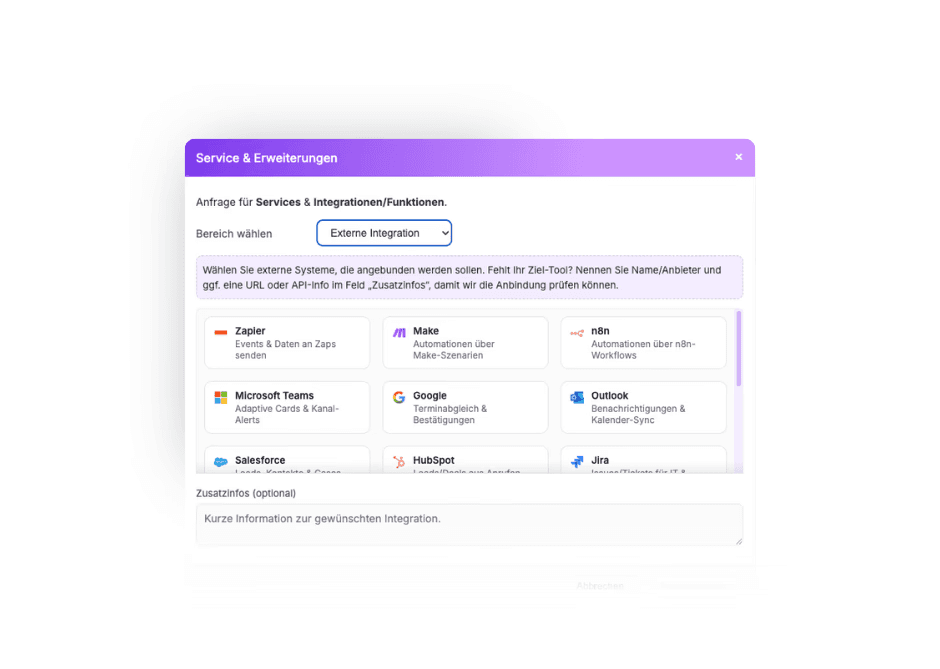Select the n8n integration card title
This screenshot has height=669, width=940.
tap(600, 331)
